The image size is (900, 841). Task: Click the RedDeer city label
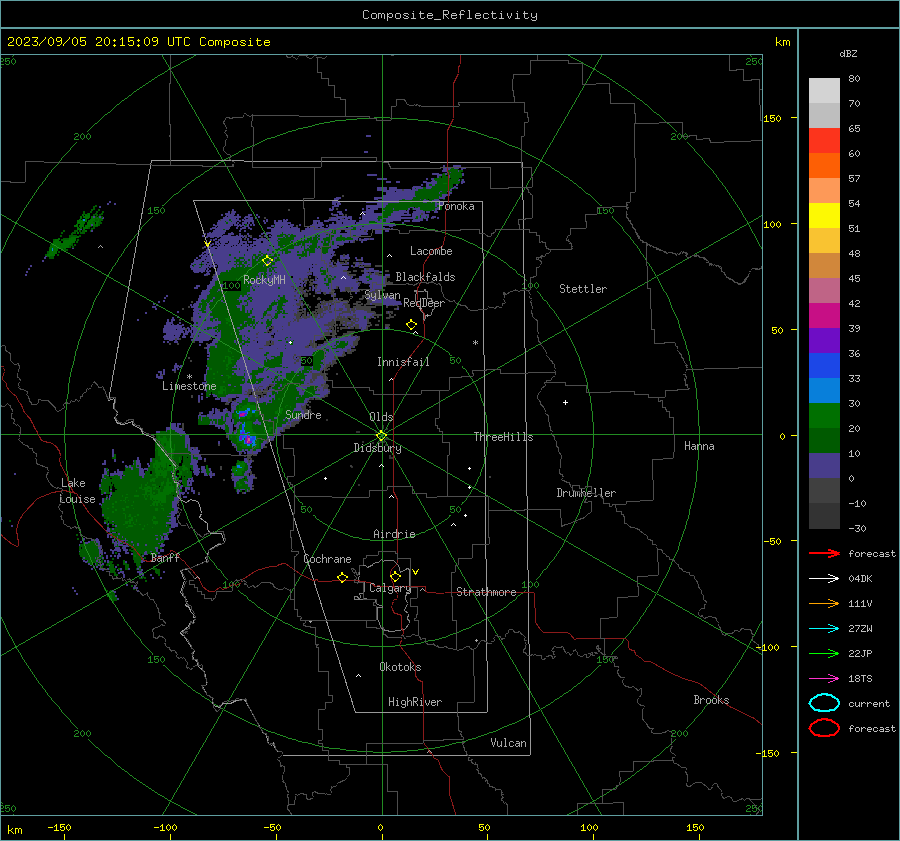tap(424, 303)
